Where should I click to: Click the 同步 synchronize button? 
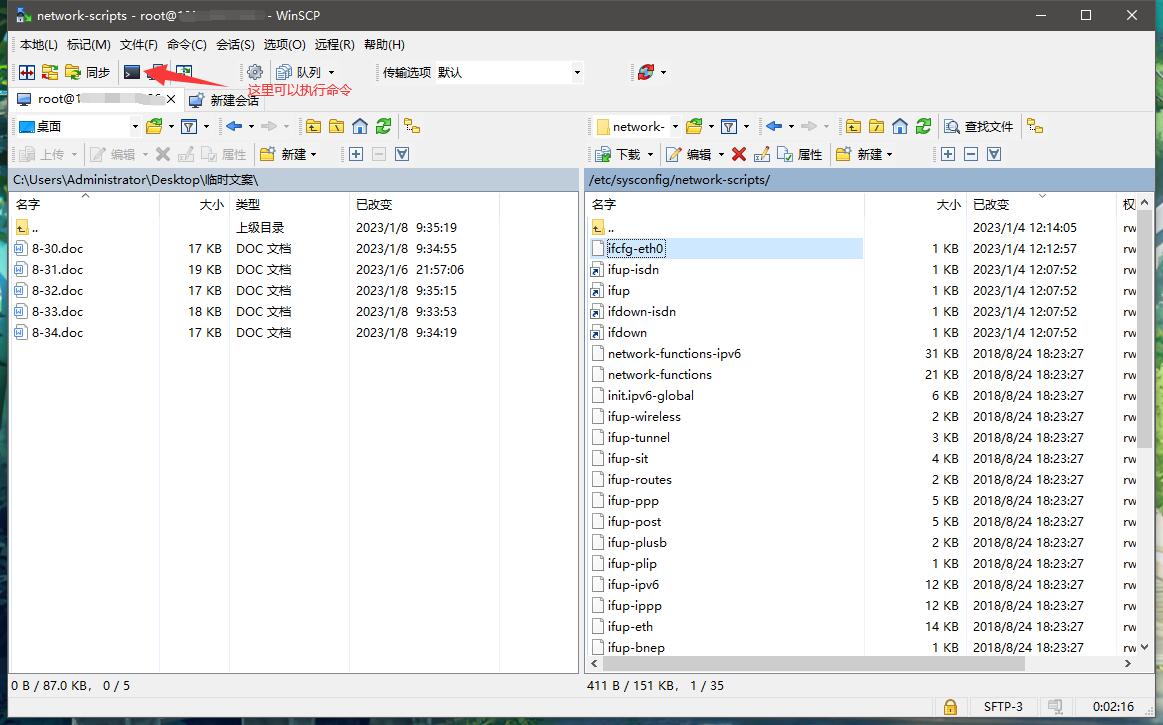88,72
